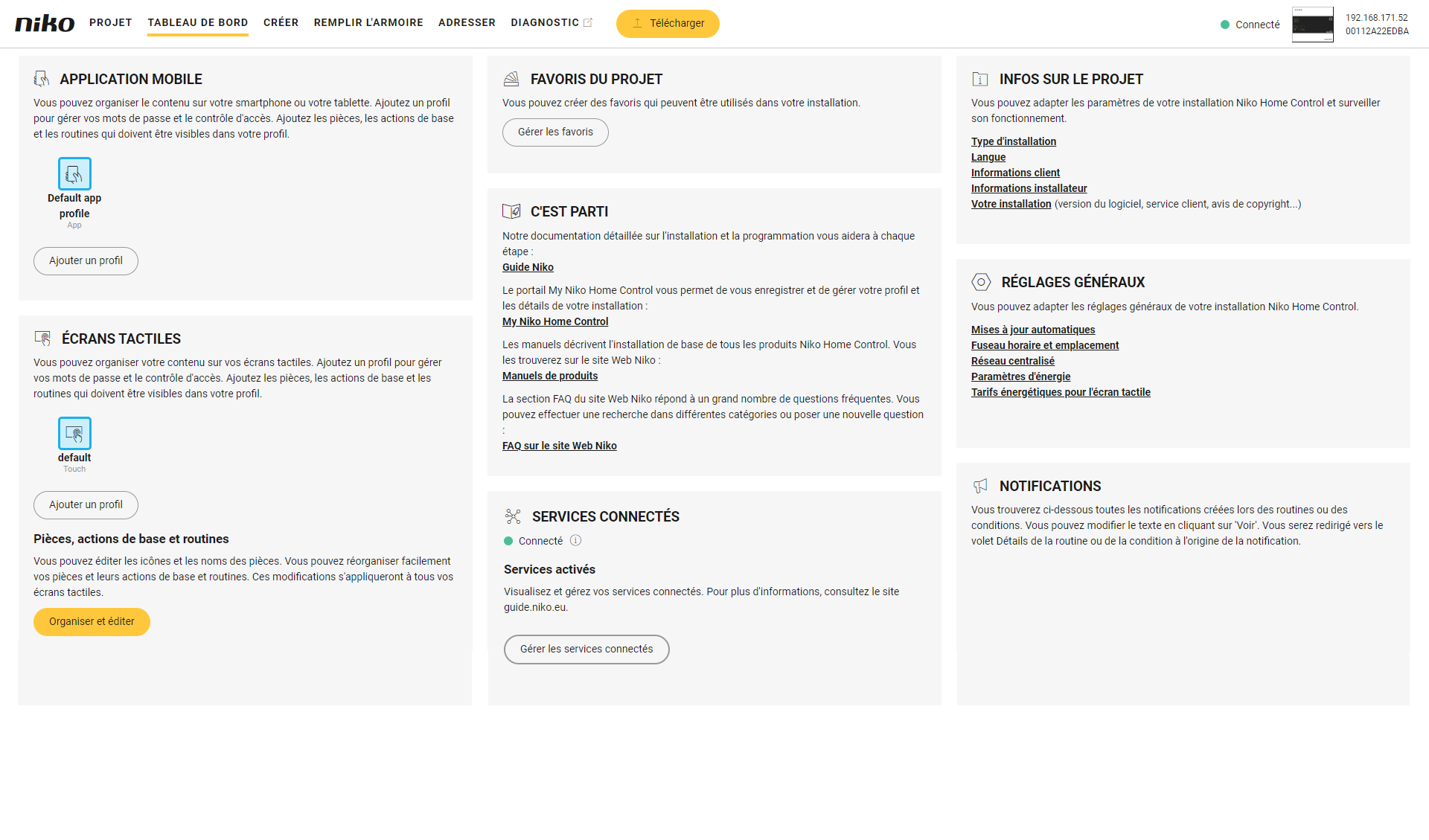Click Gérer les services connectés
The image size is (1429, 840).
(x=586, y=649)
